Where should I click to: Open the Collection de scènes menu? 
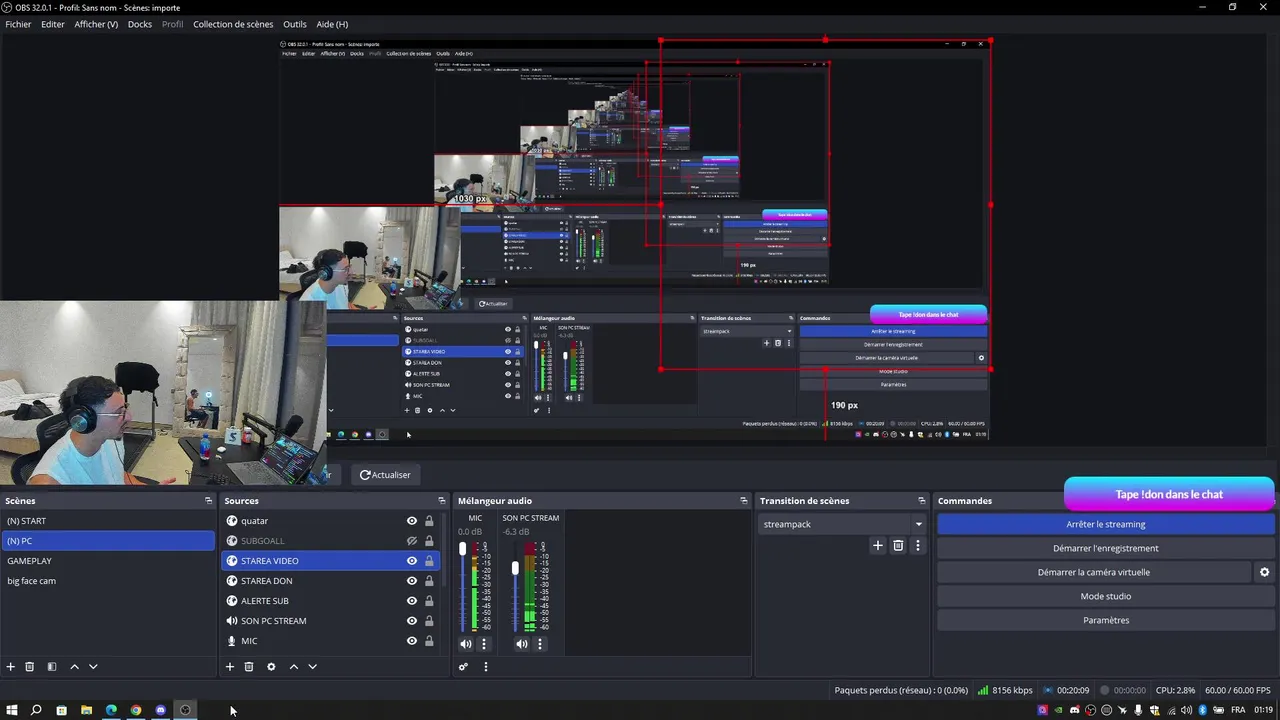[233, 24]
